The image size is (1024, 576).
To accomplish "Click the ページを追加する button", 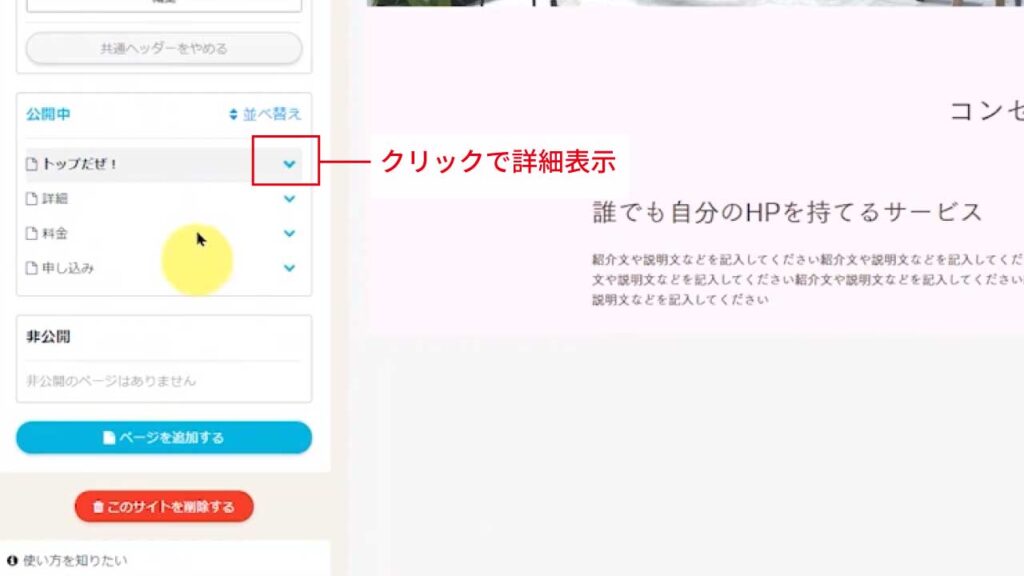I will [164, 438].
